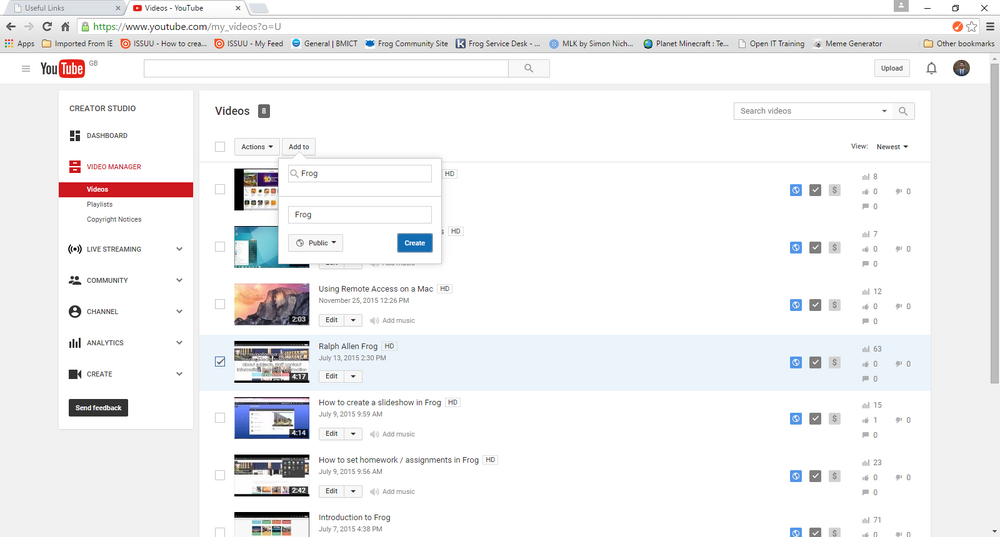Open the Frog Community Site bookmark
This screenshot has width=1000, height=537.
(x=406, y=43)
